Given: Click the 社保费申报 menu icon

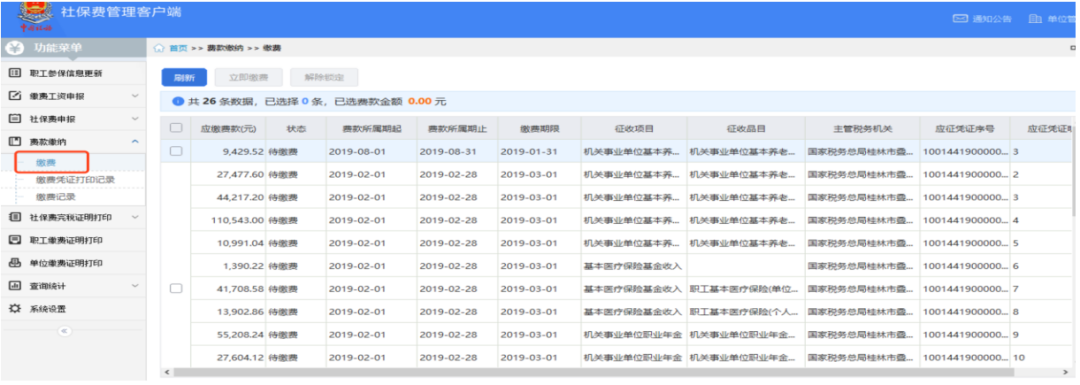Looking at the screenshot, I should (14, 118).
